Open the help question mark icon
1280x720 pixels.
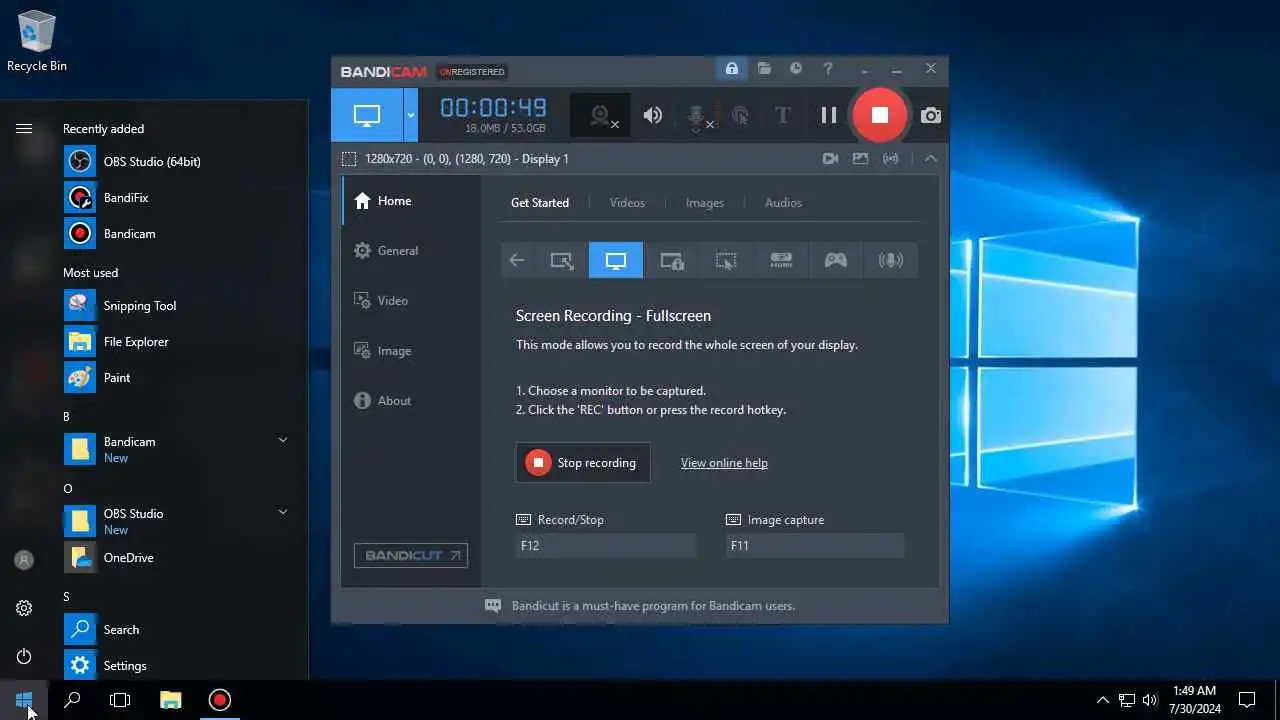pos(828,69)
